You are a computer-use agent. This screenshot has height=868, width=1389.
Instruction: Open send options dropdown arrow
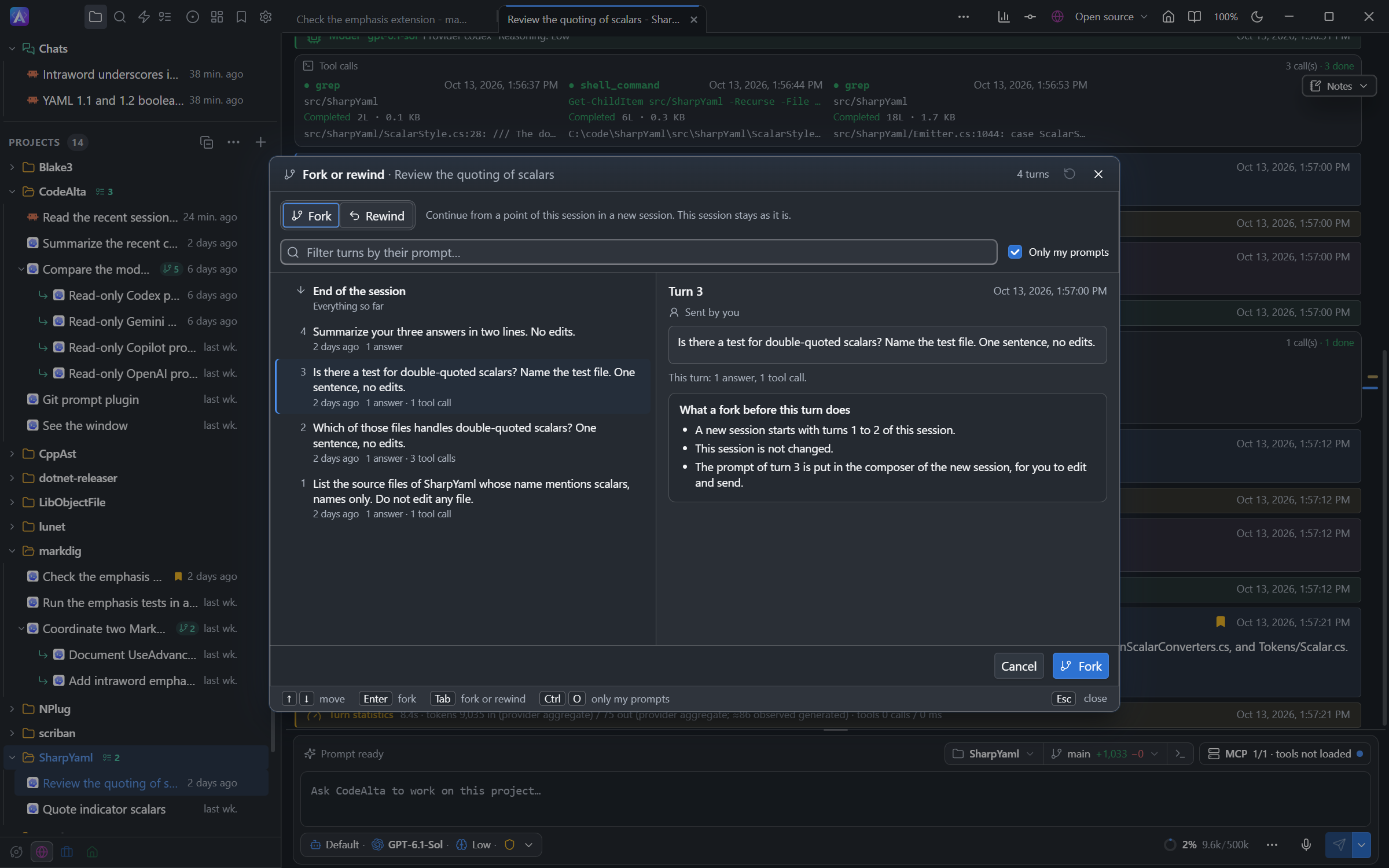coord(1361,845)
